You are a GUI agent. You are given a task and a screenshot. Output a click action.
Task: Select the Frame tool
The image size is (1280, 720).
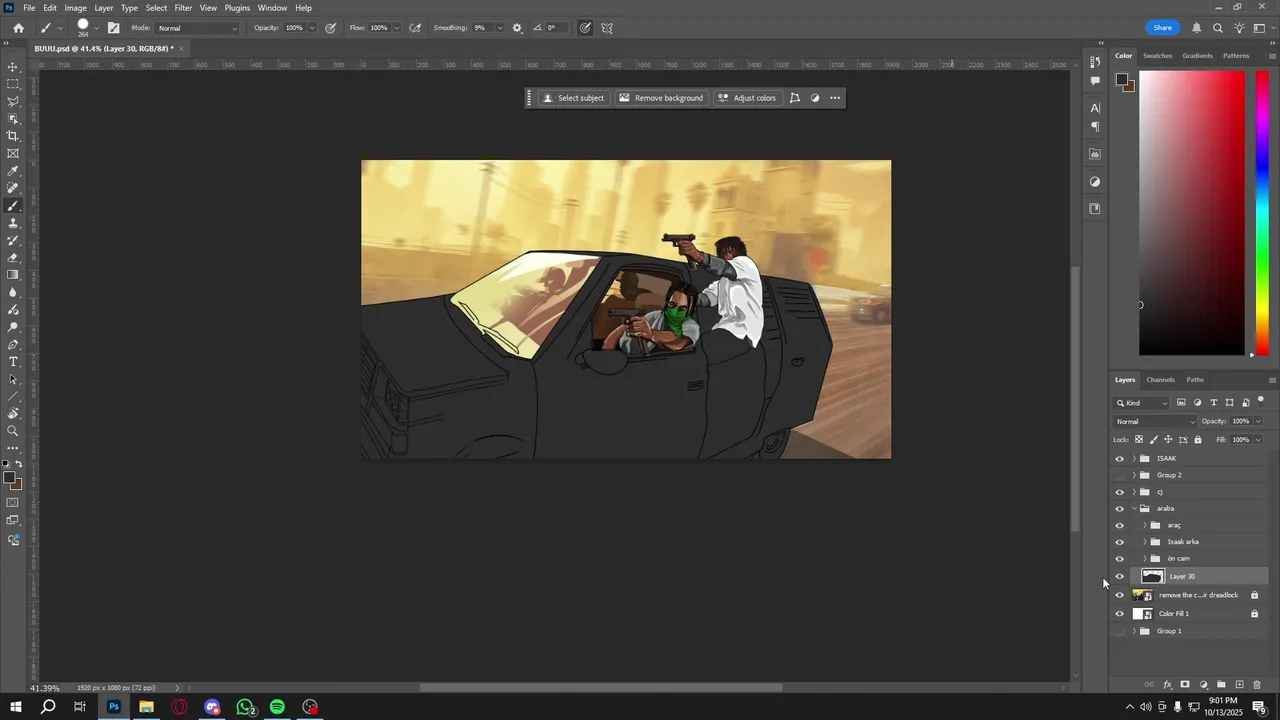pyautogui.click(x=13, y=153)
